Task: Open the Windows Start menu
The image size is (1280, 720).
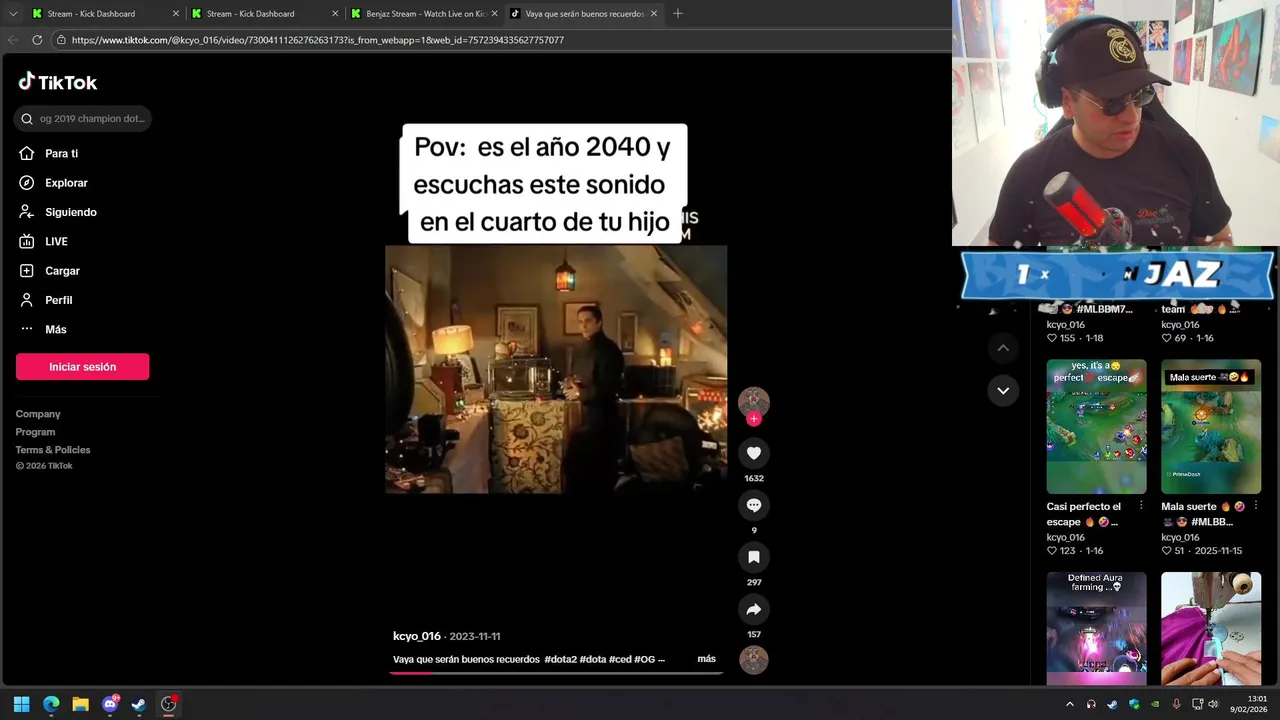Action: (22, 704)
